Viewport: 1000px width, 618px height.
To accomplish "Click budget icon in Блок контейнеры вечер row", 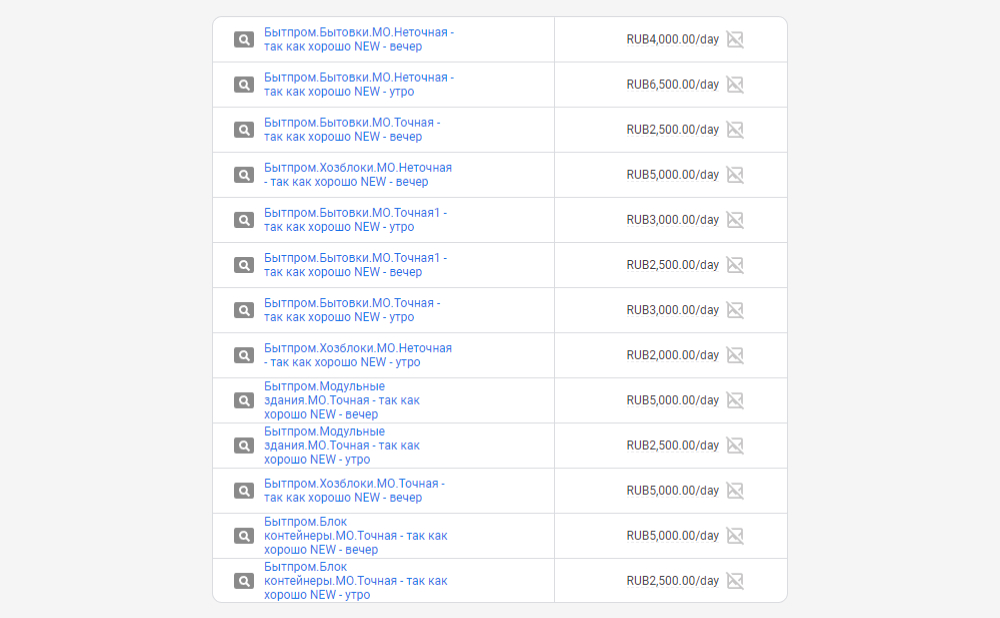I will [735, 536].
